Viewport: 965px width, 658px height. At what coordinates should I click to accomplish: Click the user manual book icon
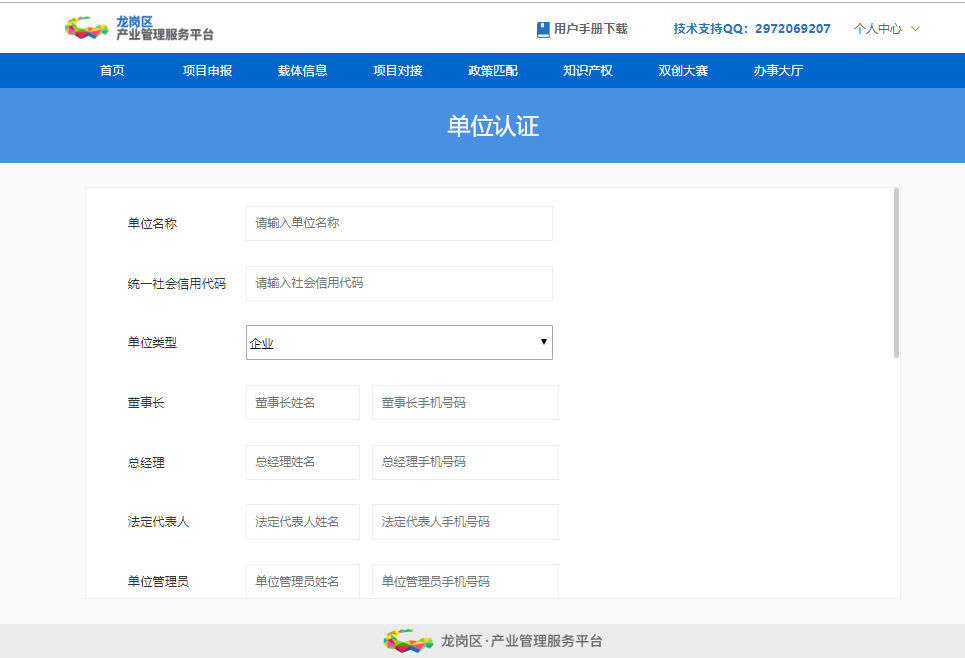(x=543, y=30)
